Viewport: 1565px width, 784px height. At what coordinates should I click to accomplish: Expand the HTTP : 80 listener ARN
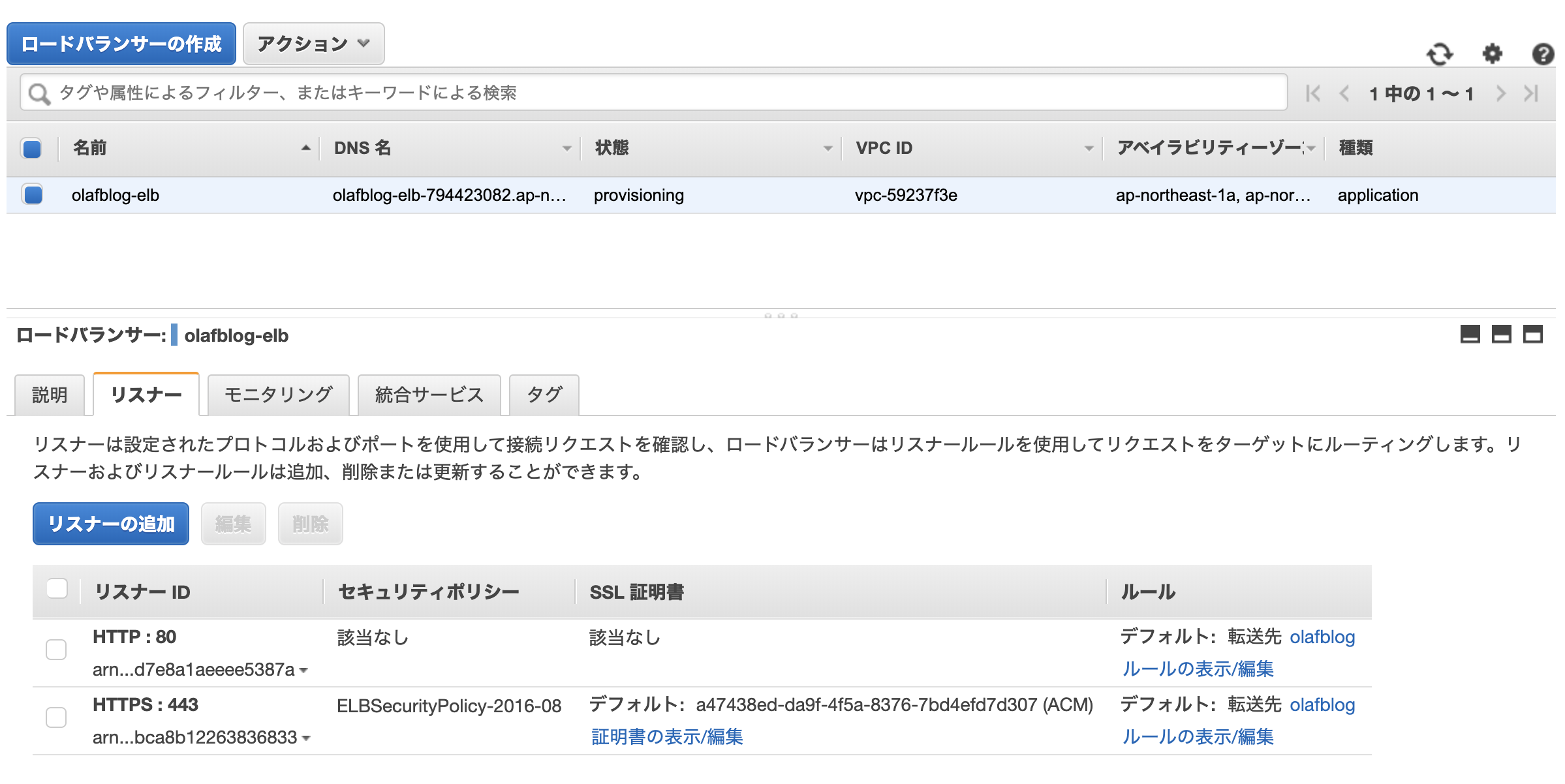tap(303, 670)
